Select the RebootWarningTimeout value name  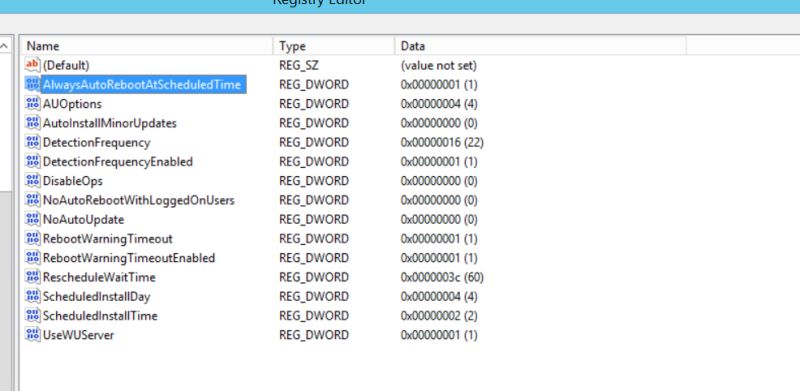(108, 239)
